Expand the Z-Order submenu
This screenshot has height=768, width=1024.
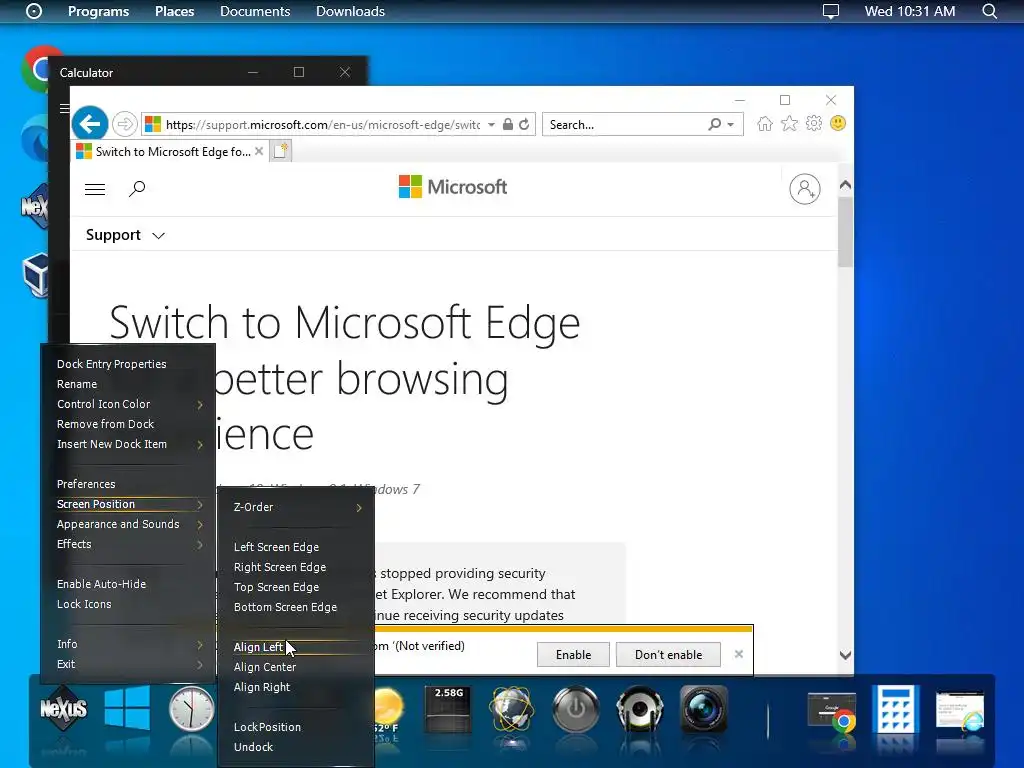coord(297,507)
